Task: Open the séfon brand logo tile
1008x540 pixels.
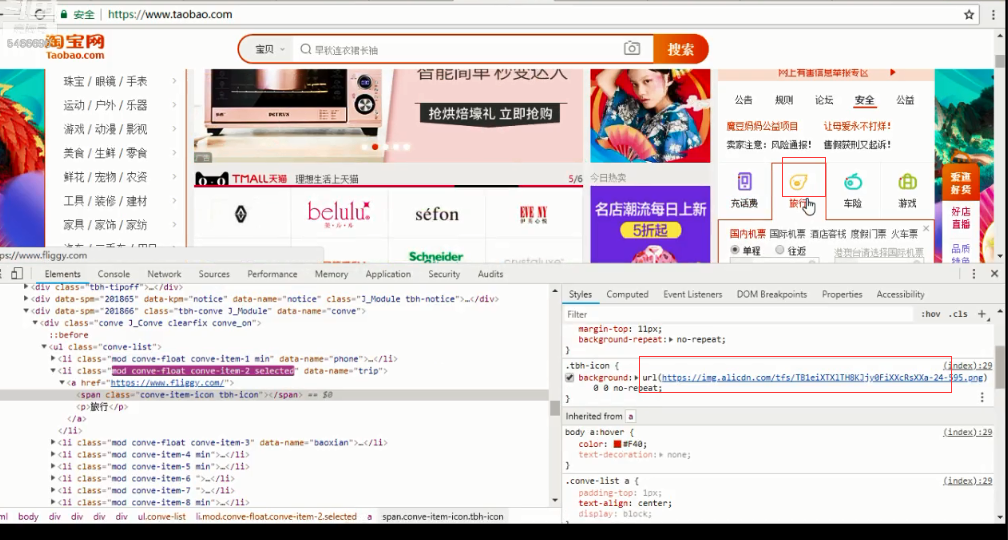Action: (x=436, y=214)
